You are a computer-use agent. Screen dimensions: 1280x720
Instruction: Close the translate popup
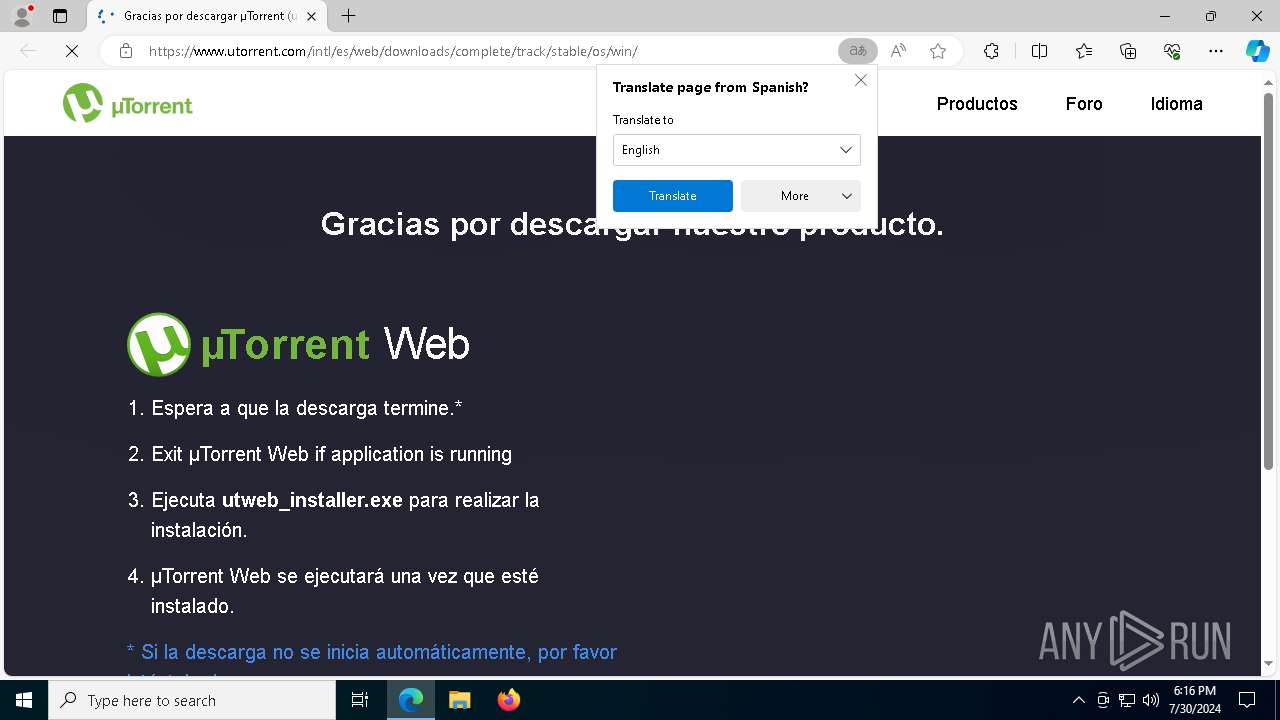861,80
